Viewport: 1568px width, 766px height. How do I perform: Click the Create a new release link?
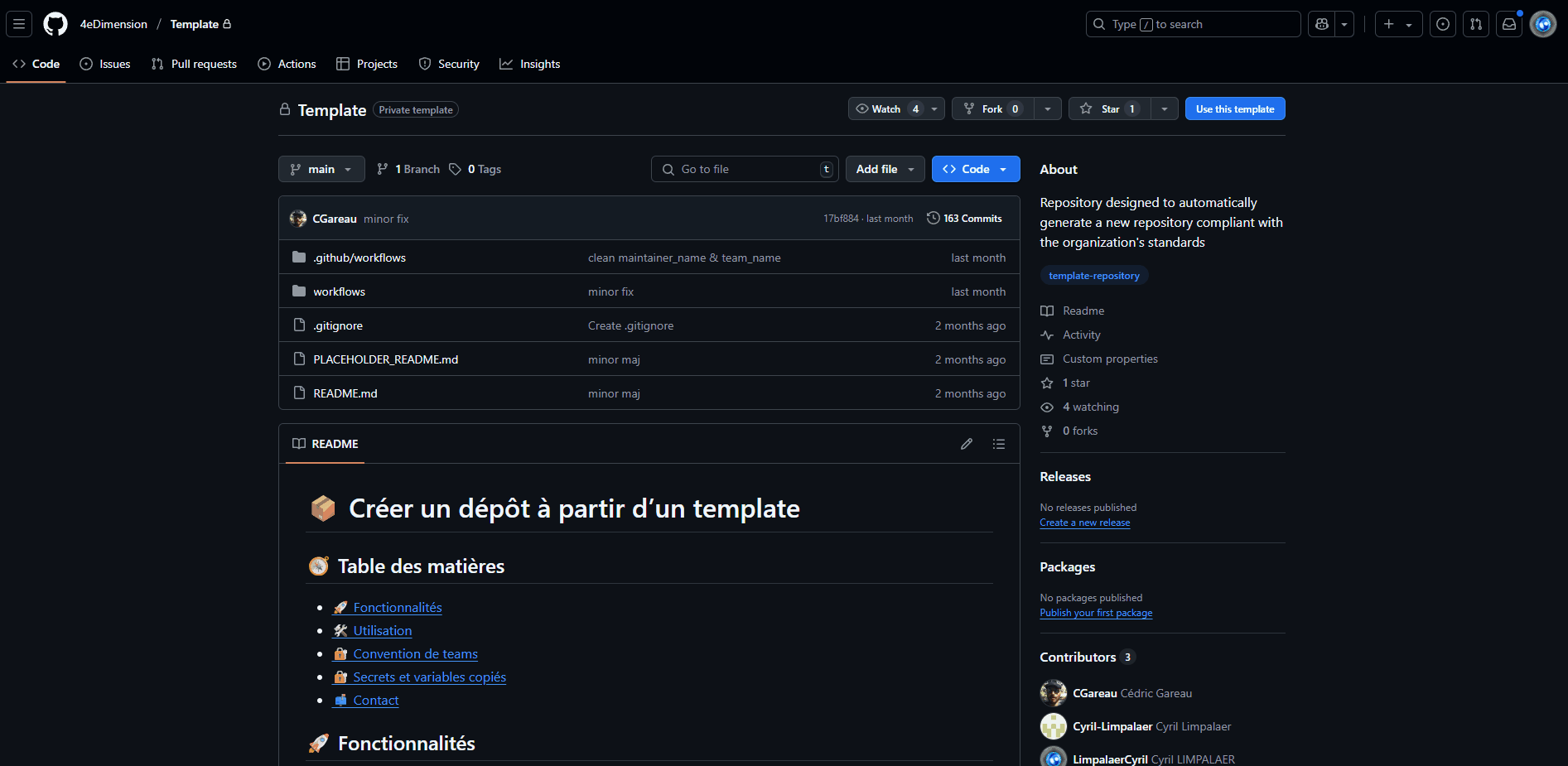point(1084,523)
